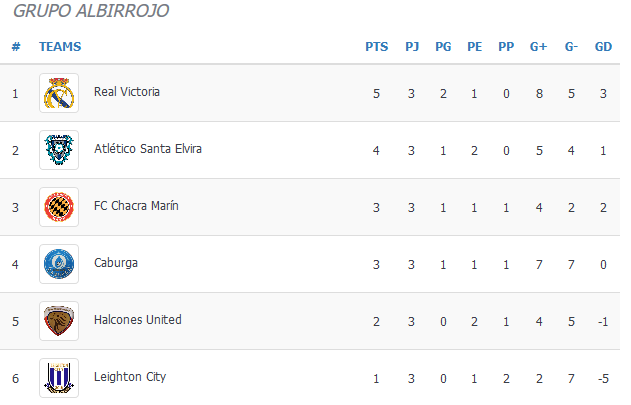The width and height of the screenshot is (631, 405).
Task: Open the Leighton City team link
Action: coord(130,377)
